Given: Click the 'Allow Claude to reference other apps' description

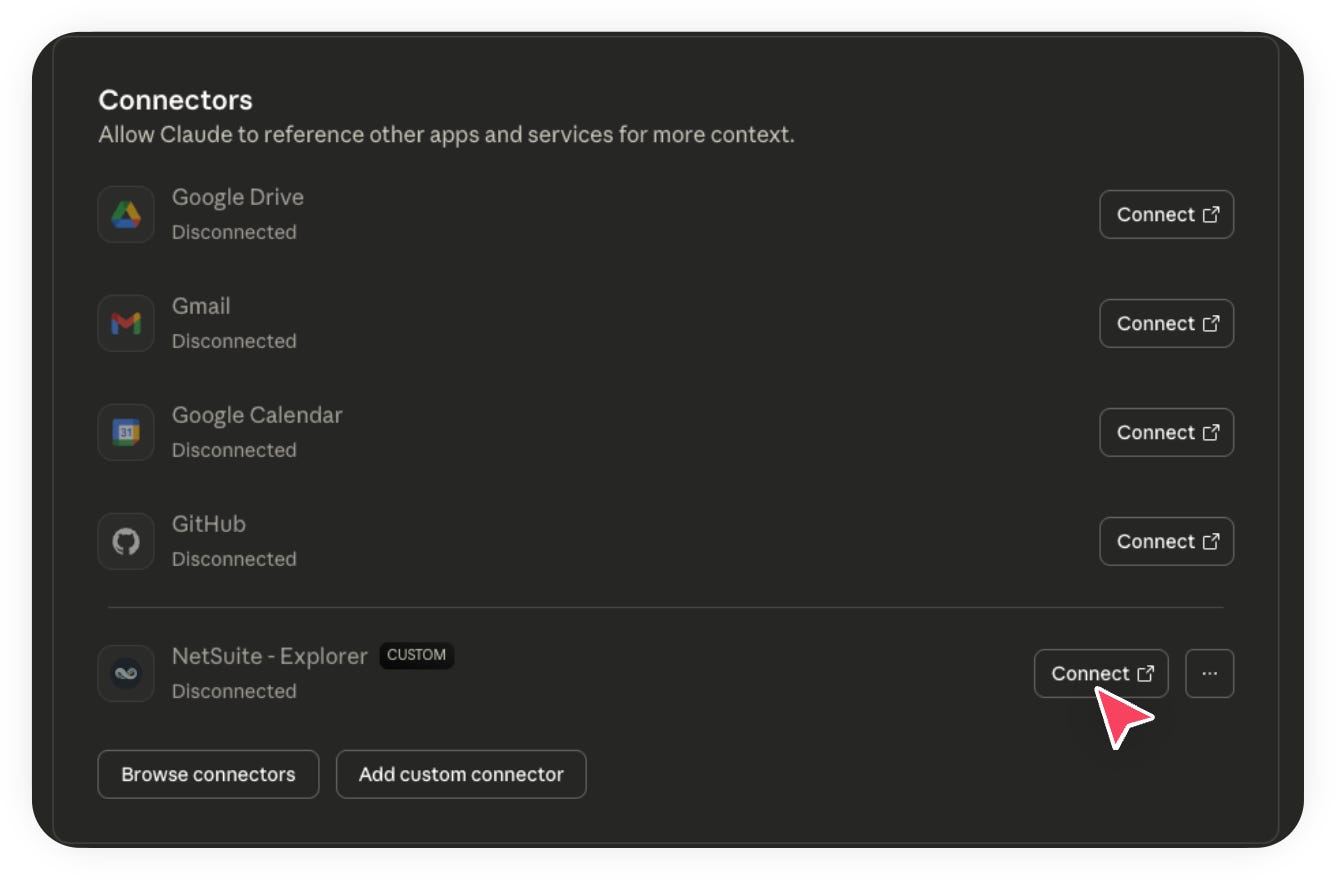Looking at the screenshot, I should (x=446, y=134).
